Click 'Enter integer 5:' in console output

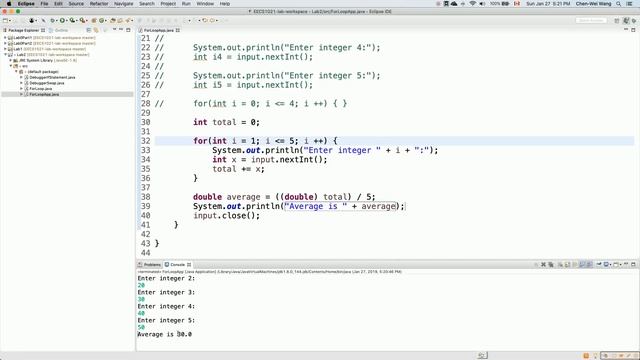(x=166, y=320)
